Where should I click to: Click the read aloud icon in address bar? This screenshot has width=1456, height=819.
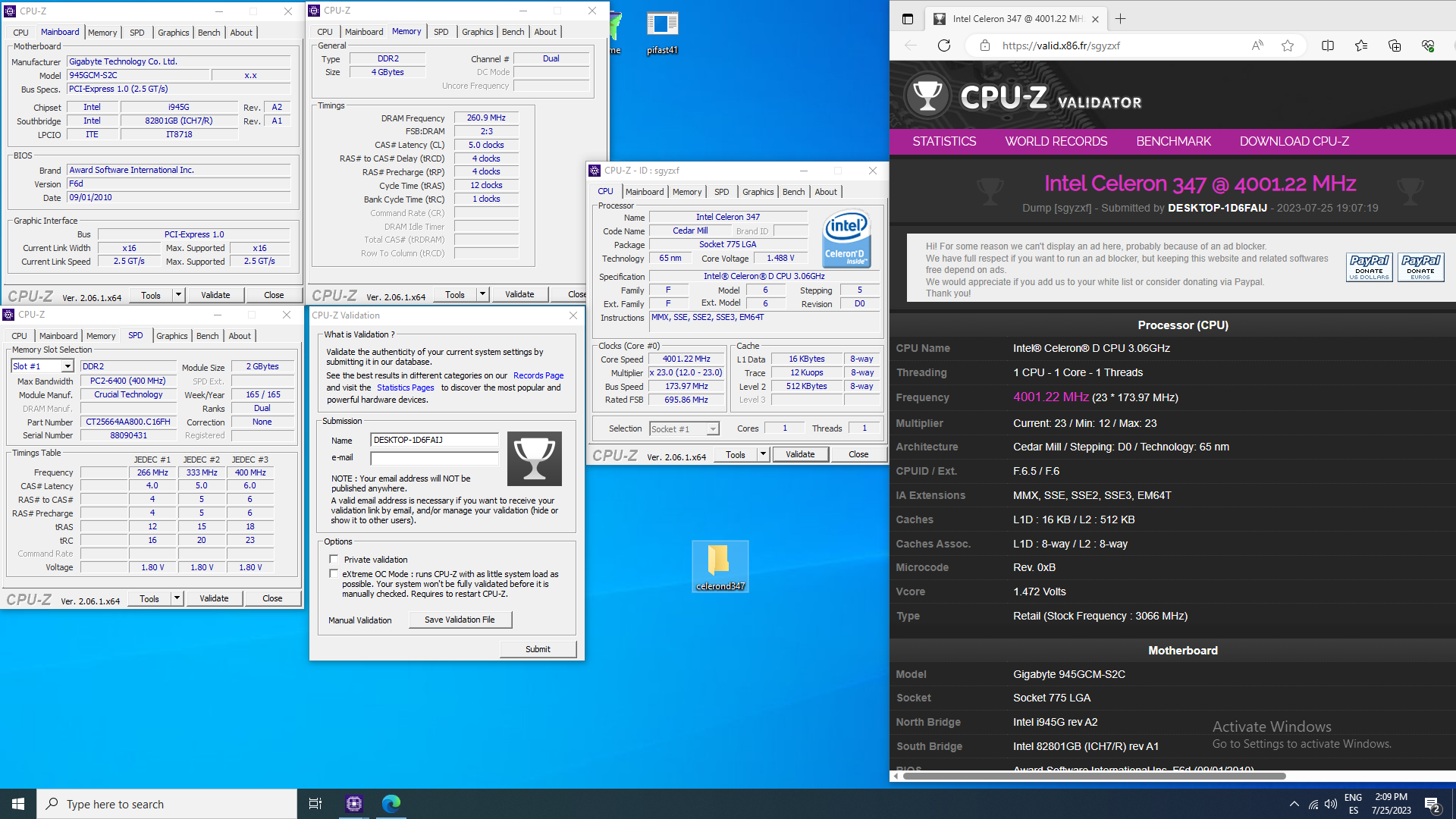[1257, 45]
